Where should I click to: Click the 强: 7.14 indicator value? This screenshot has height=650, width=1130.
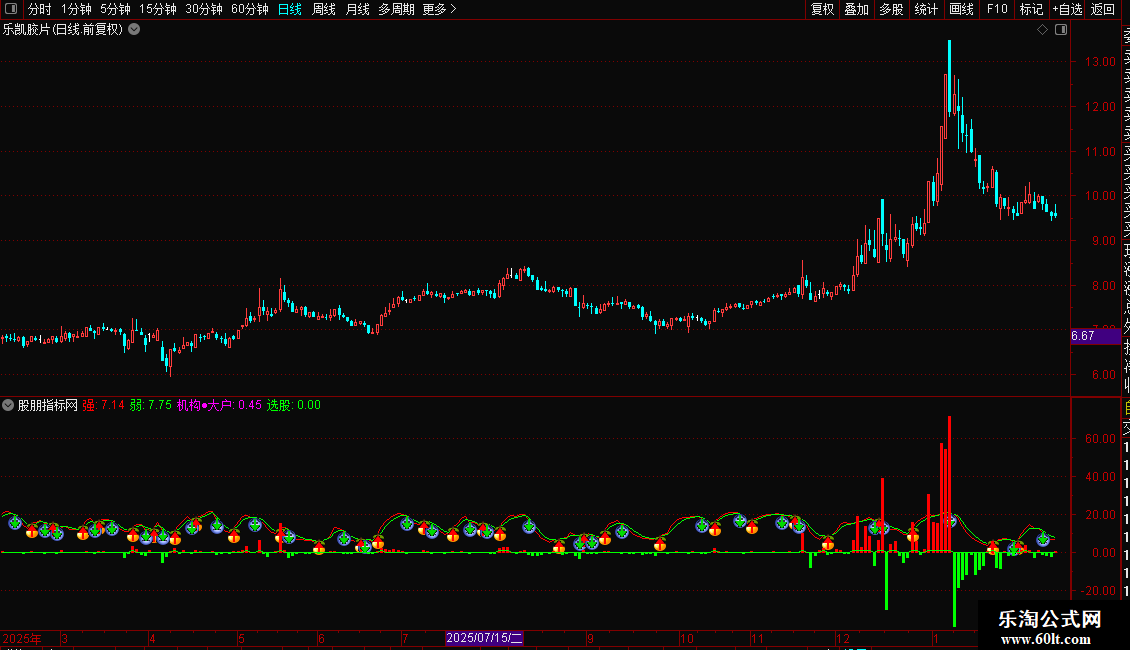tap(103, 405)
